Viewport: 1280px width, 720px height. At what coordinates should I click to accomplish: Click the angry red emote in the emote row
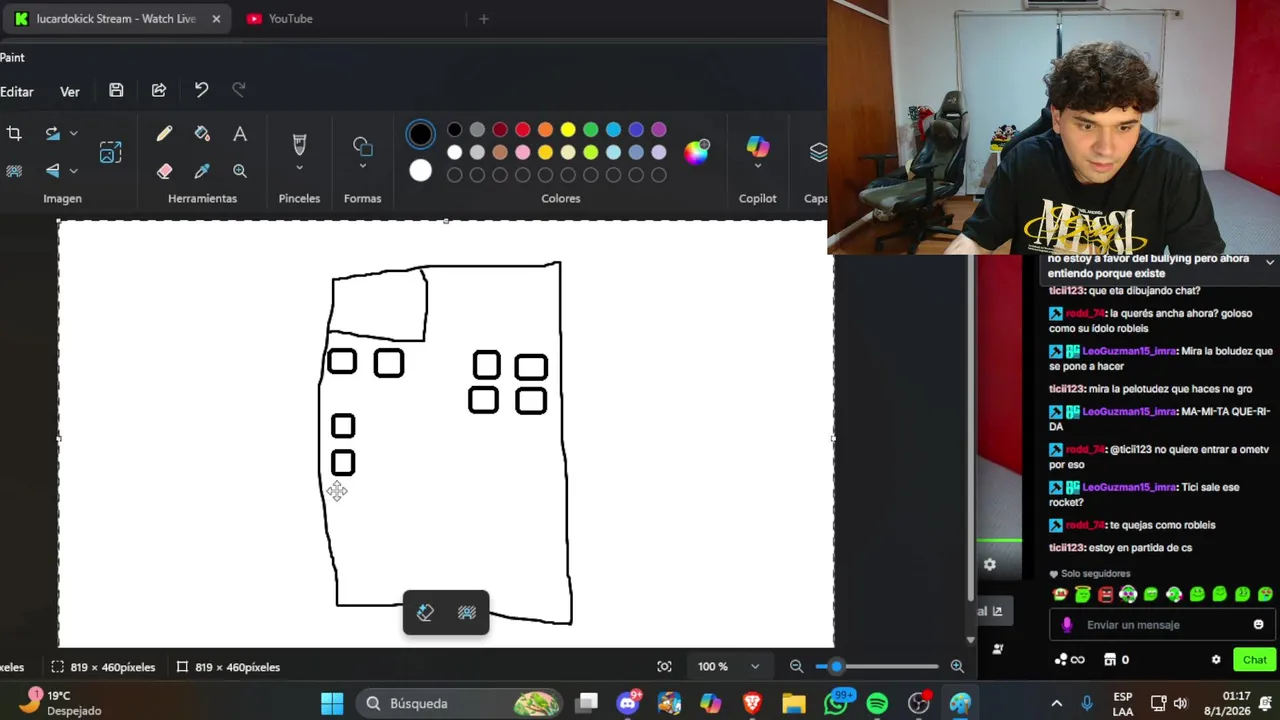[1105, 594]
